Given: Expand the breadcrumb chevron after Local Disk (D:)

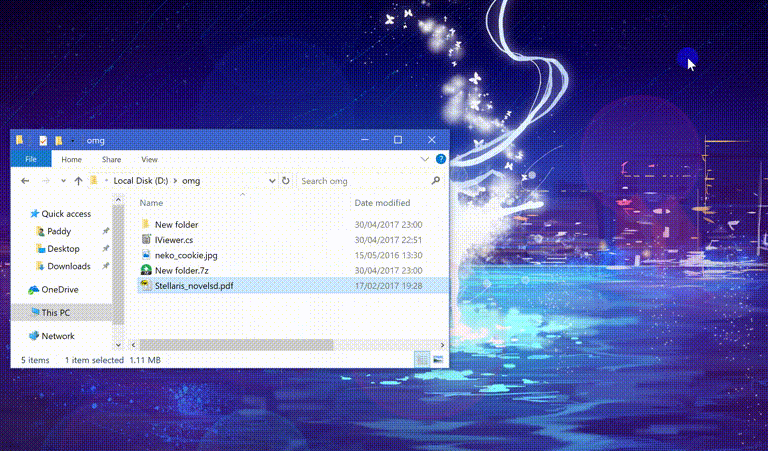Looking at the screenshot, I should click(175, 181).
